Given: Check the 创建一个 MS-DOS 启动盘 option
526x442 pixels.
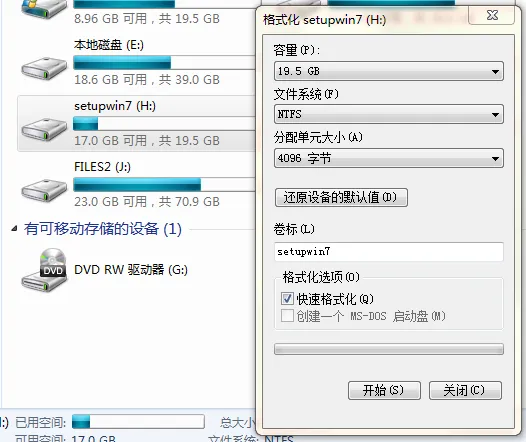Looking at the screenshot, I should pos(287,316).
